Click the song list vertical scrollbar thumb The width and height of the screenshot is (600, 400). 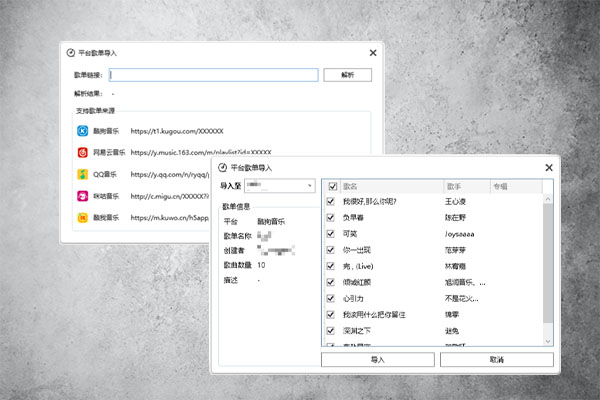point(548,263)
